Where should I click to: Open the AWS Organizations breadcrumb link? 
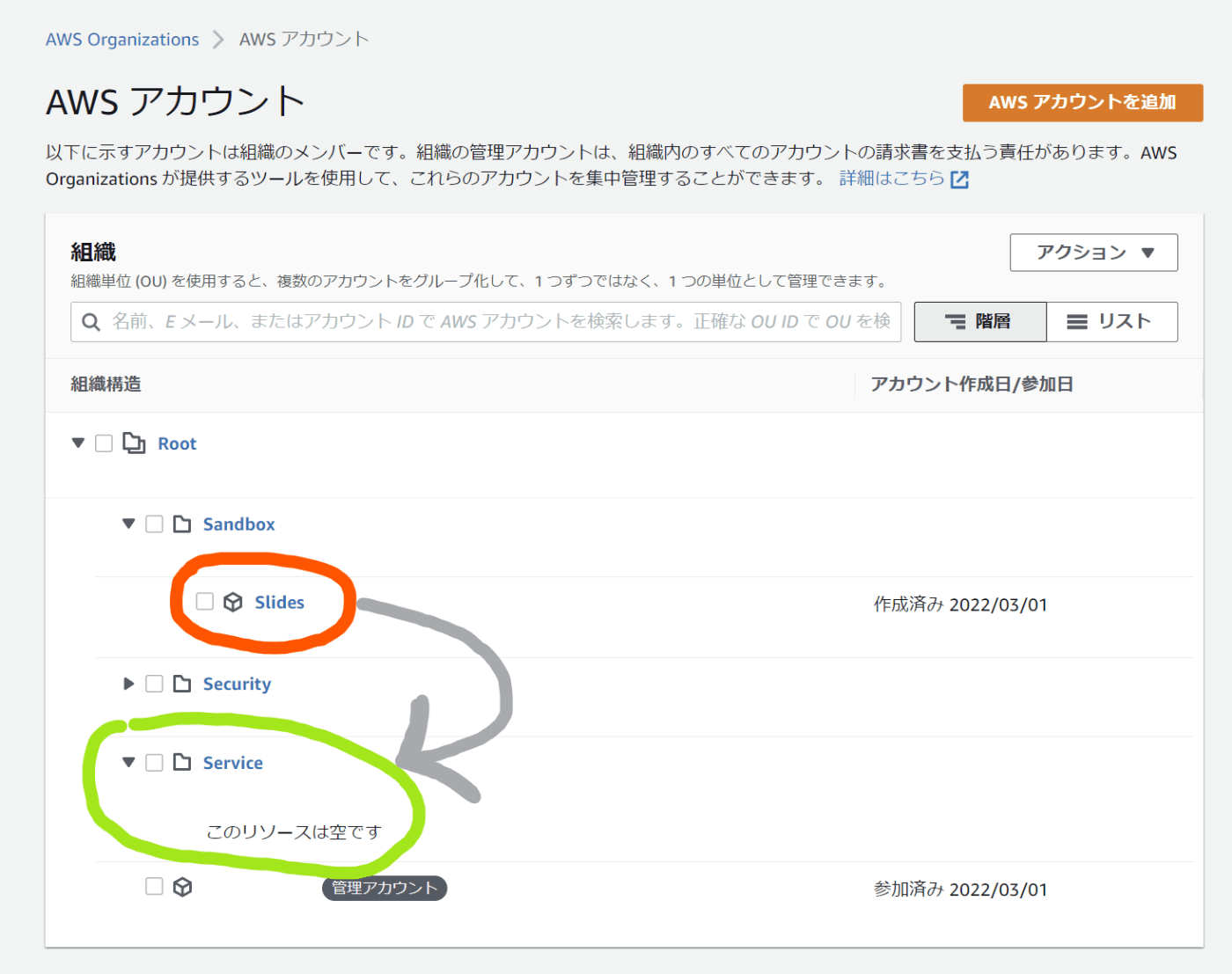pyautogui.click(x=122, y=40)
